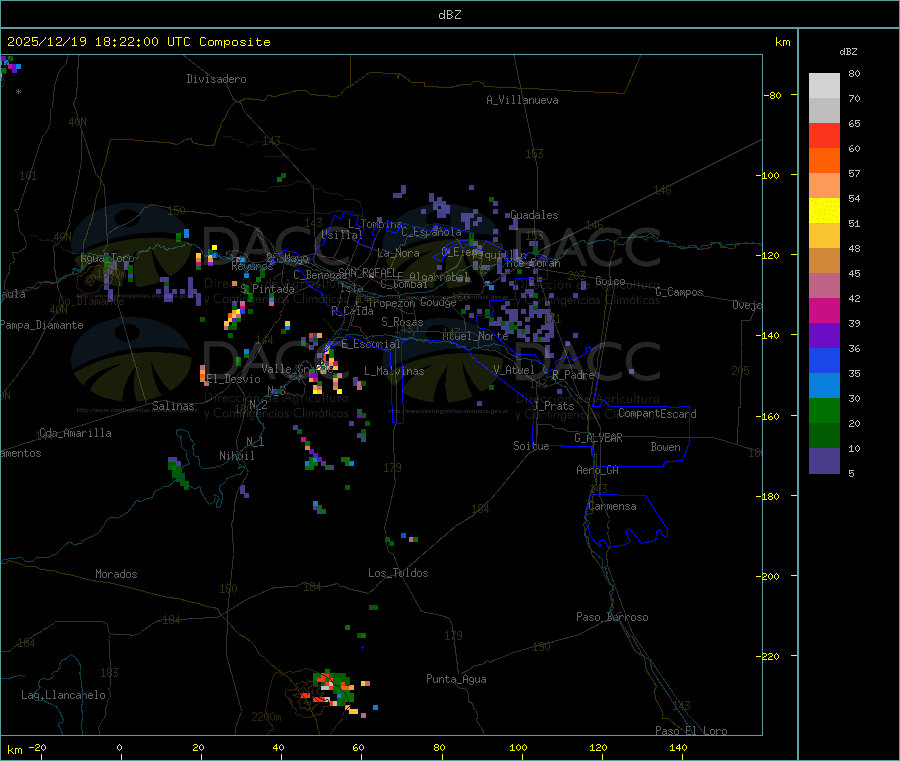This screenshot has height=761, width=900.
Task: Click the Carmensa location label
Action: [x=612, y=506]
